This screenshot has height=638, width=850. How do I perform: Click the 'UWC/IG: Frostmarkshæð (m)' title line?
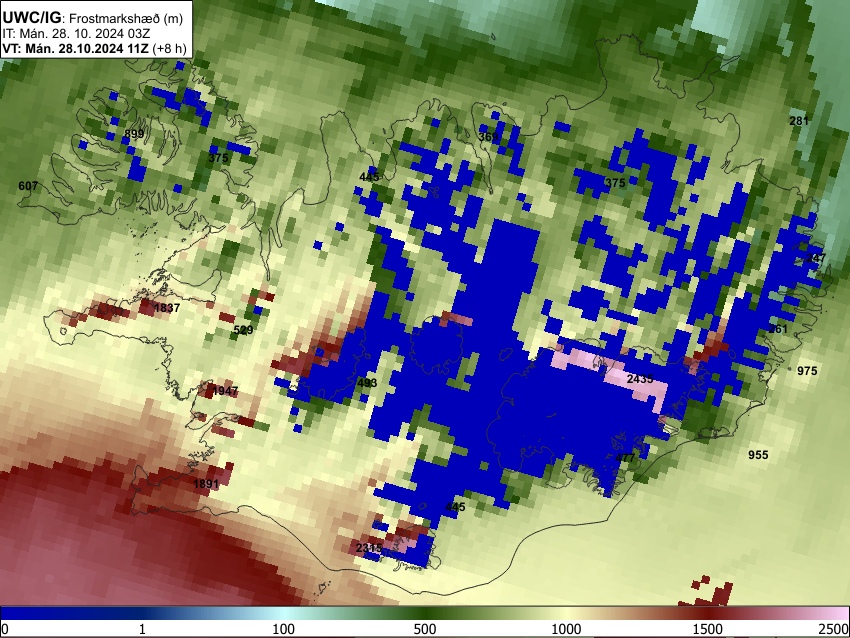[x=93, y=18]
